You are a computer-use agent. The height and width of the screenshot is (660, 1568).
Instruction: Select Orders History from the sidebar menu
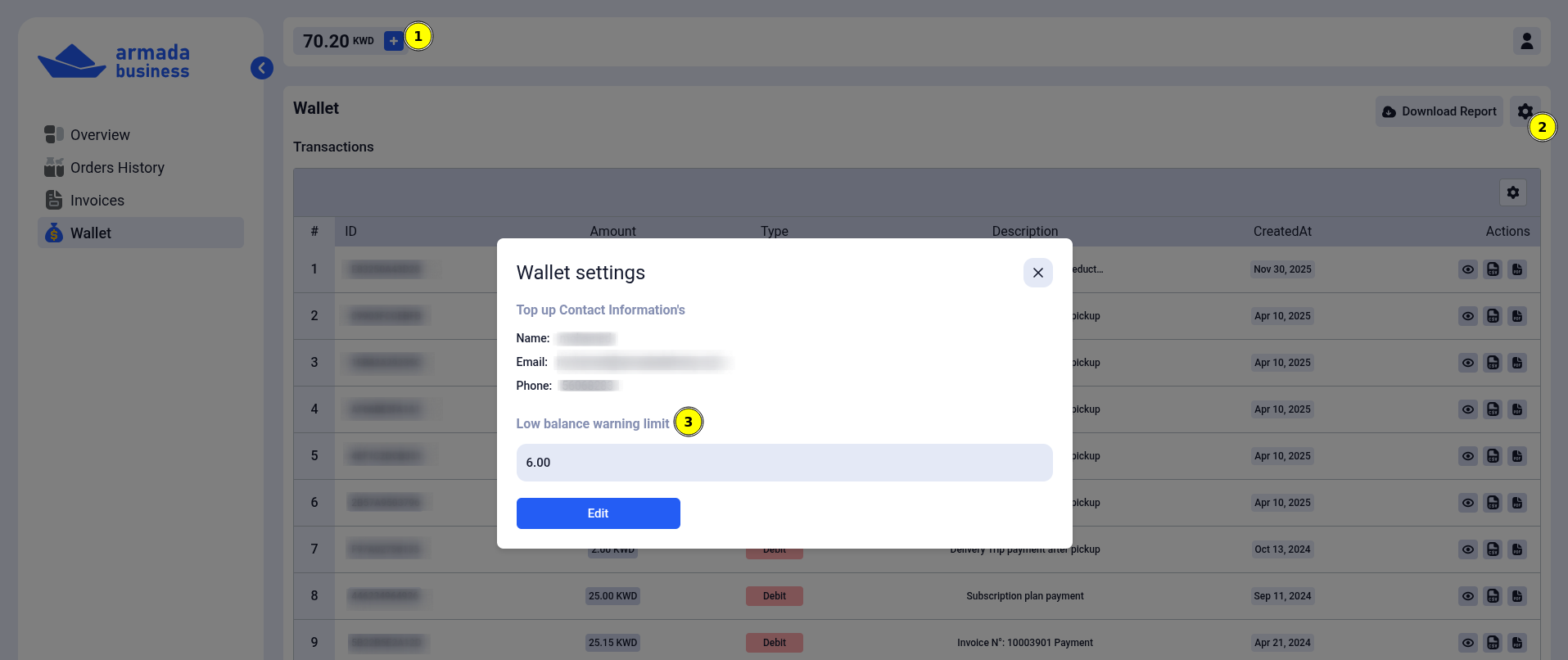coord(117,167)
